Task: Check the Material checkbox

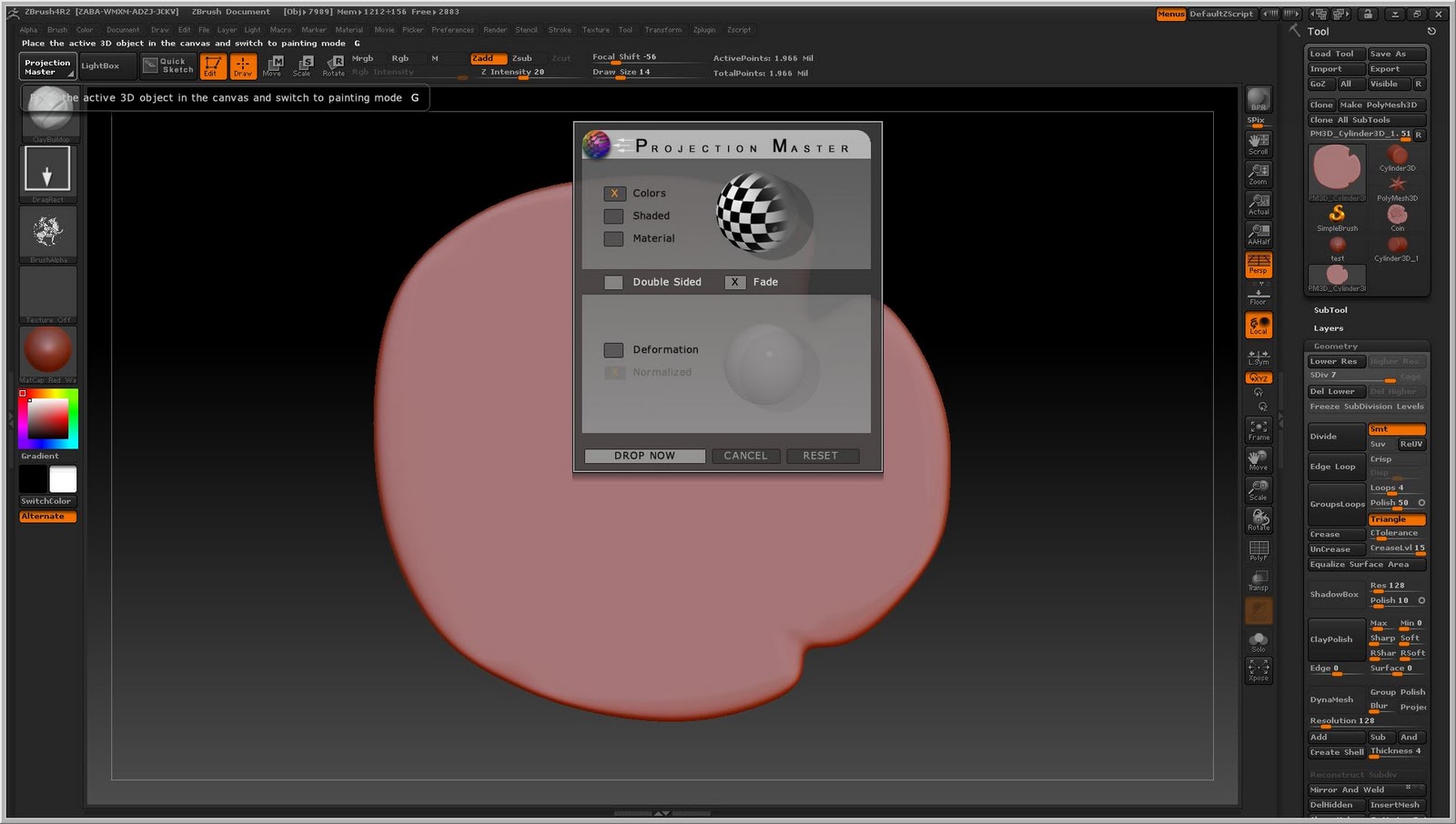Action: 614,238
